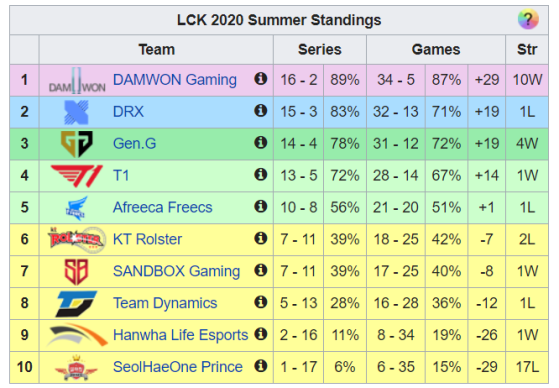Image resolution: width=559 pixels, height=388 pixels.
Task: Open Hanwha Life Esports info icon
Action: click(x=261, y=334)
